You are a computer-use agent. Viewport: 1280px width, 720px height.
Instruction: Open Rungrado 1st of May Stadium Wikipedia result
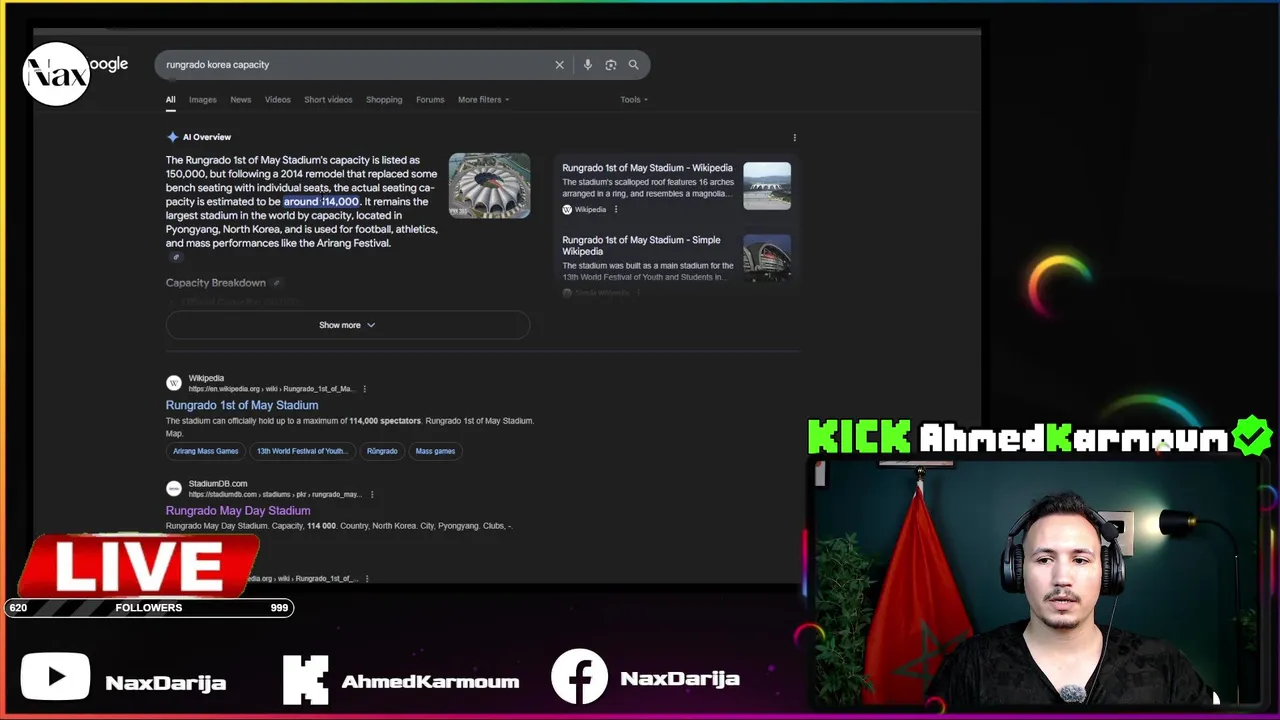click(x=242, y=405)
